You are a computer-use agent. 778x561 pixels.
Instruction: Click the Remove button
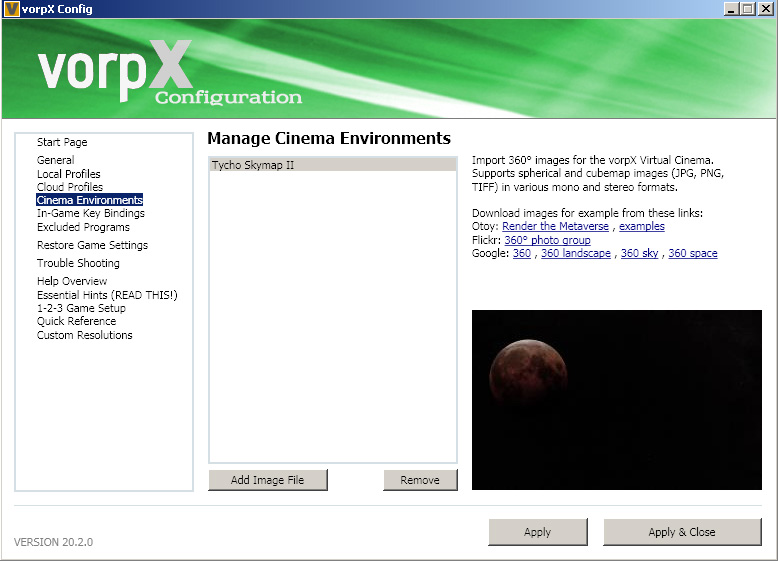420,480
